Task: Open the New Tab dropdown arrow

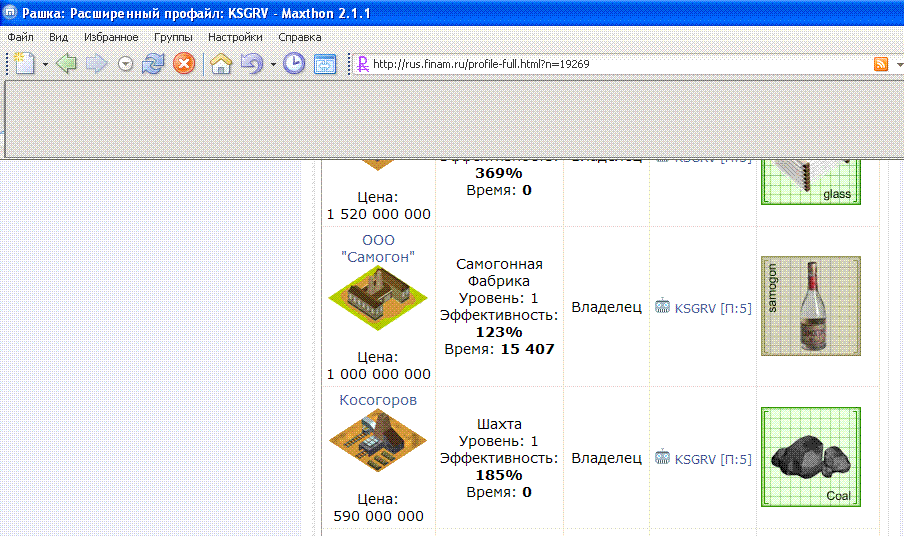Action: coord(45,64)
